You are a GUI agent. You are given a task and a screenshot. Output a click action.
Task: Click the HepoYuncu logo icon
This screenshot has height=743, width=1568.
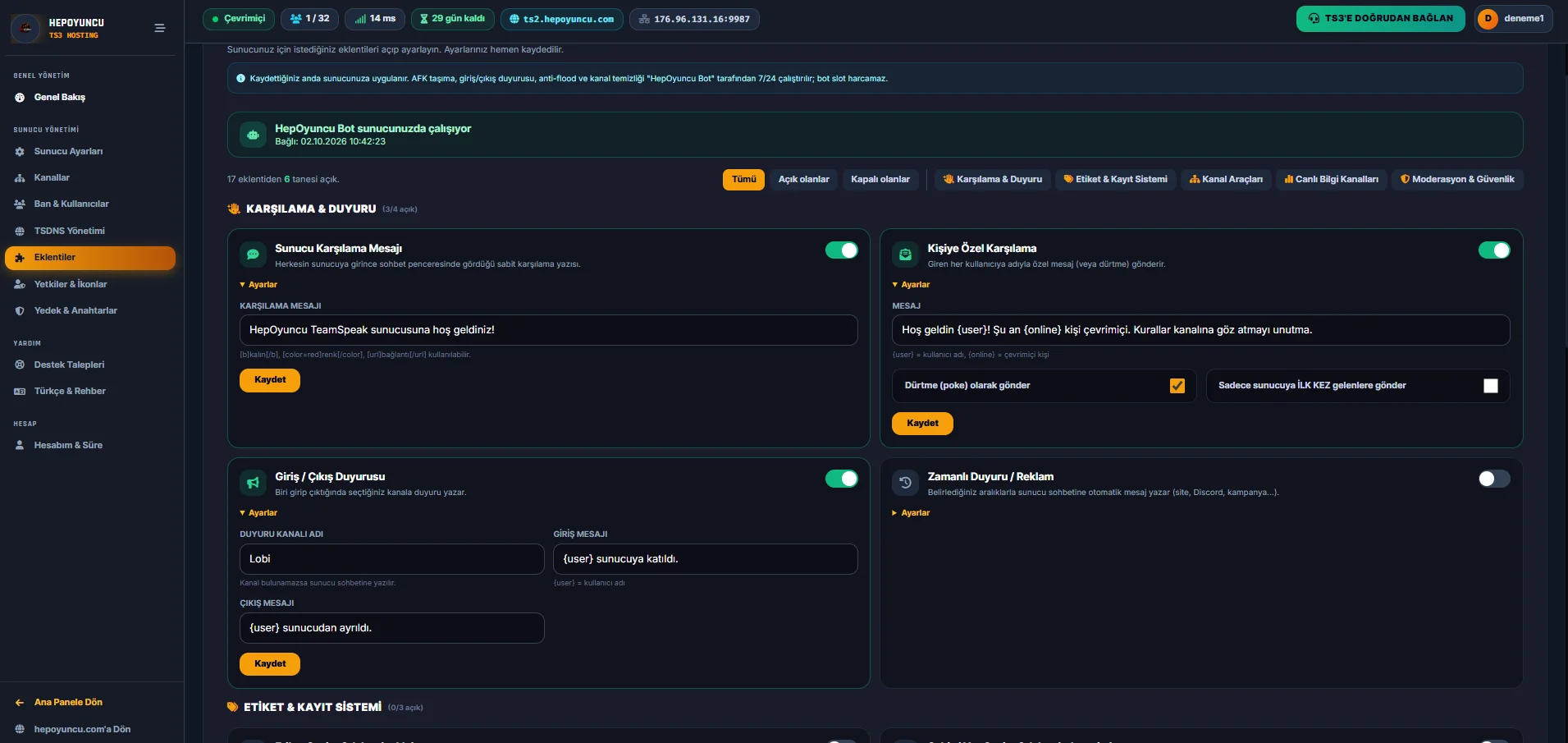click(25, 28)
